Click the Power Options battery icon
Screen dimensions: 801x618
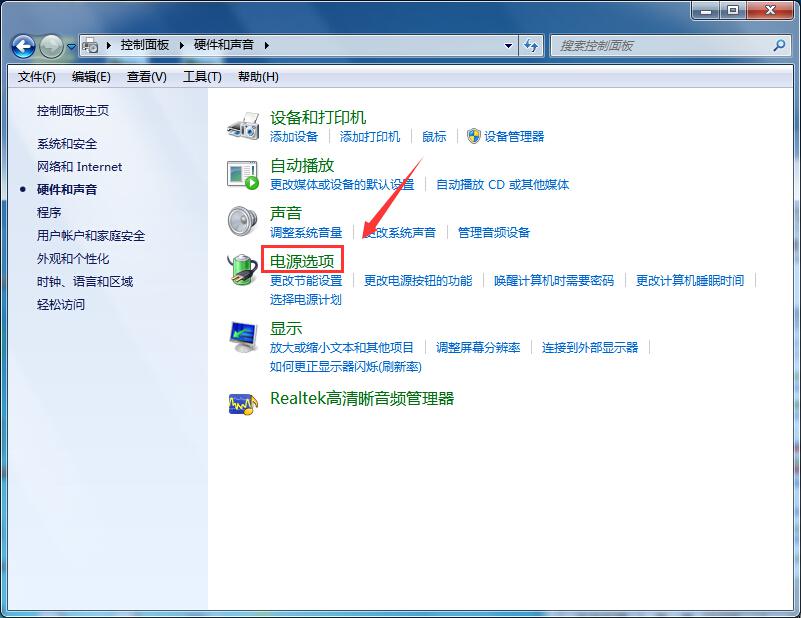click(243, 270)
